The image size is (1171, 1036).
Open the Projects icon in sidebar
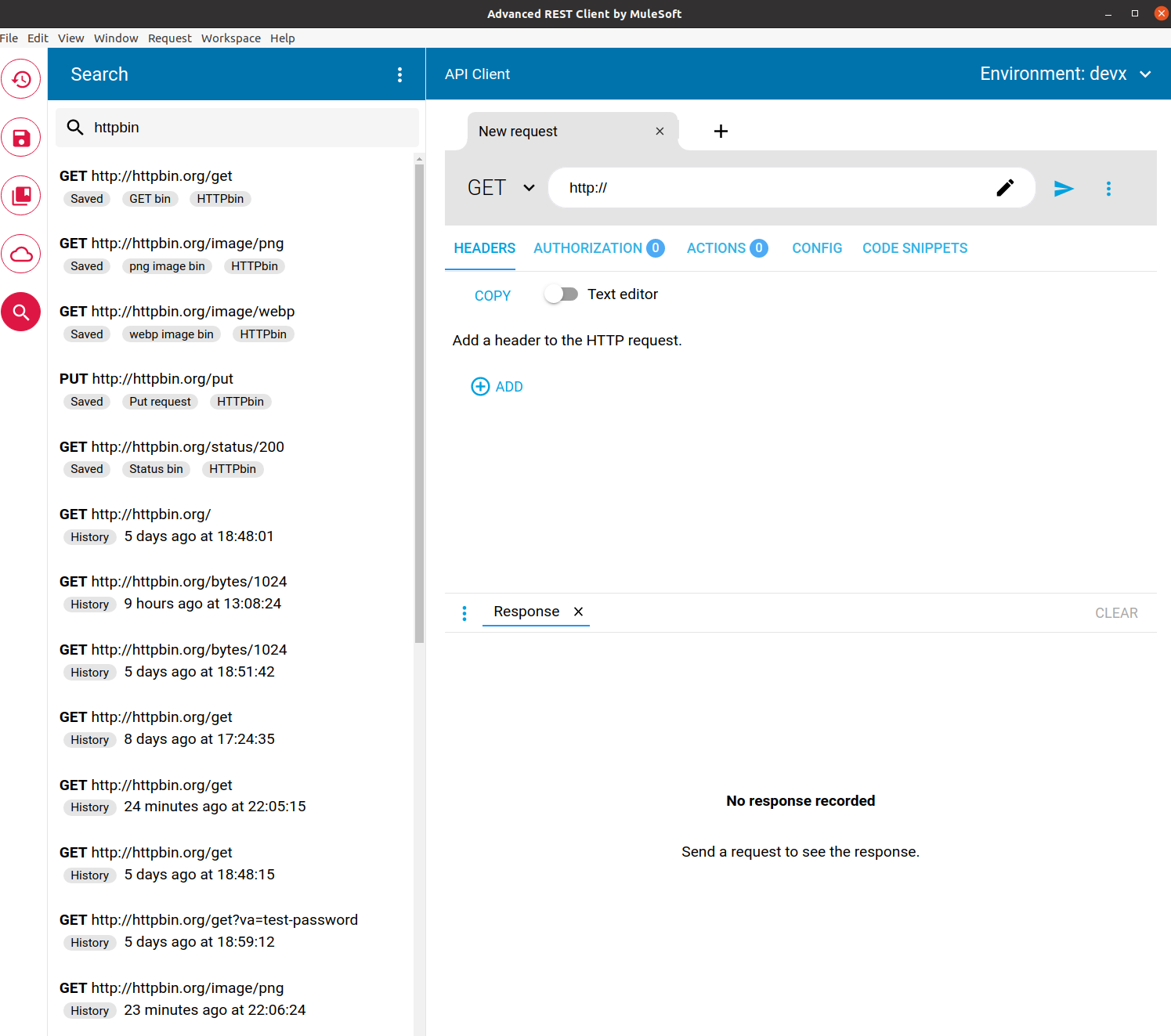coord(21,196)
